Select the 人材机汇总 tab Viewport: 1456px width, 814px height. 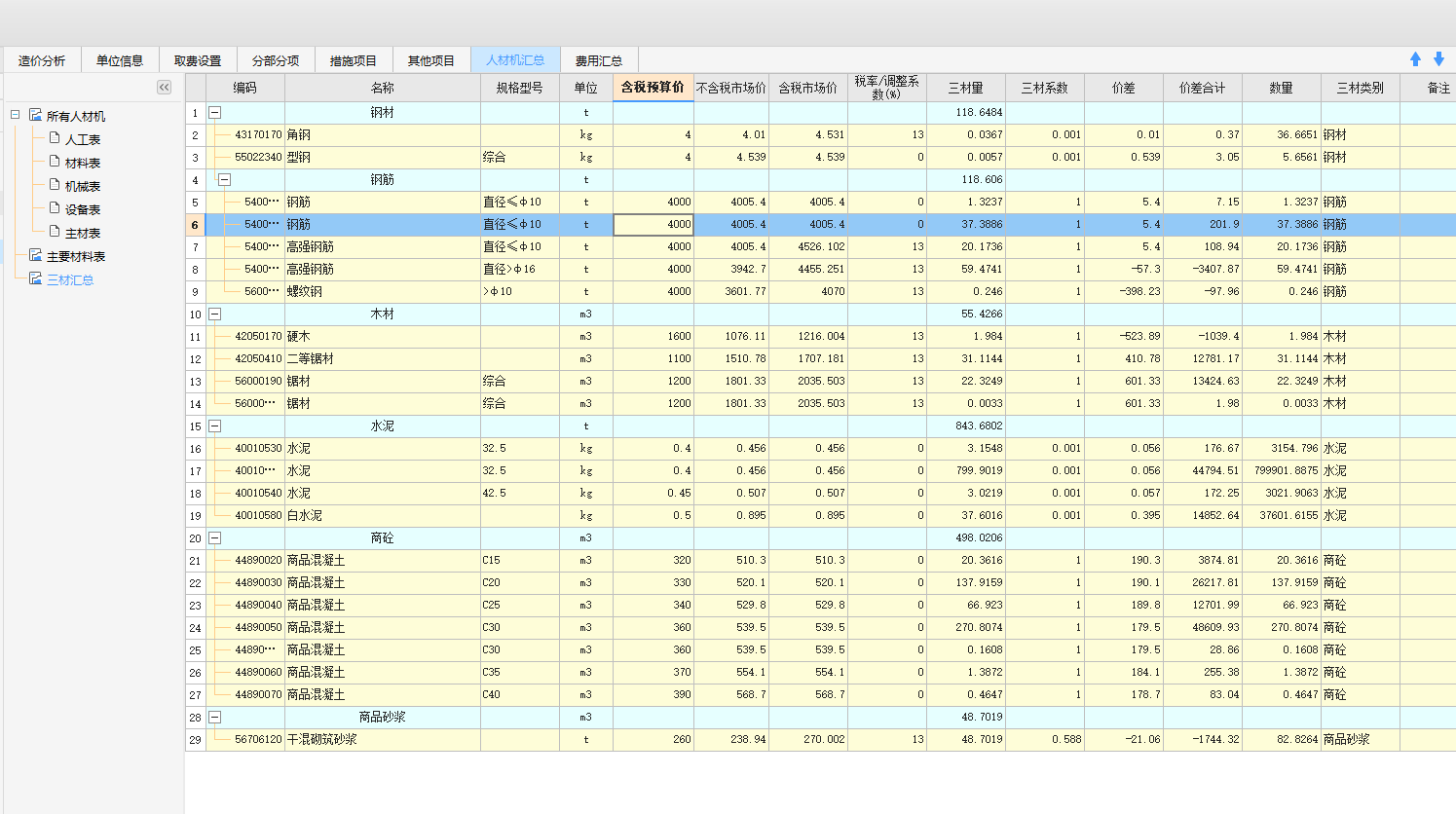(x=515, y=60)
